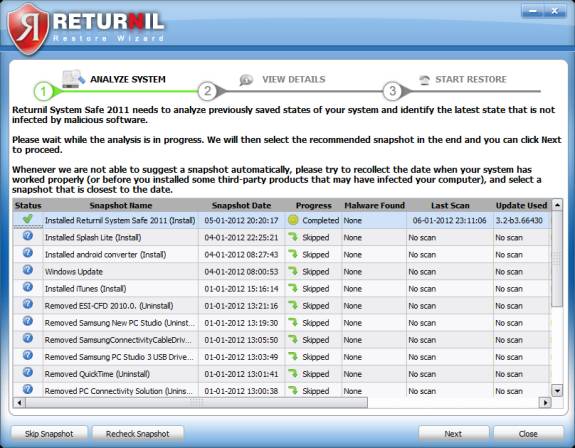Select the 'Windows Update' snapshot name
575x448 pixels.
[x=74, y=272]
